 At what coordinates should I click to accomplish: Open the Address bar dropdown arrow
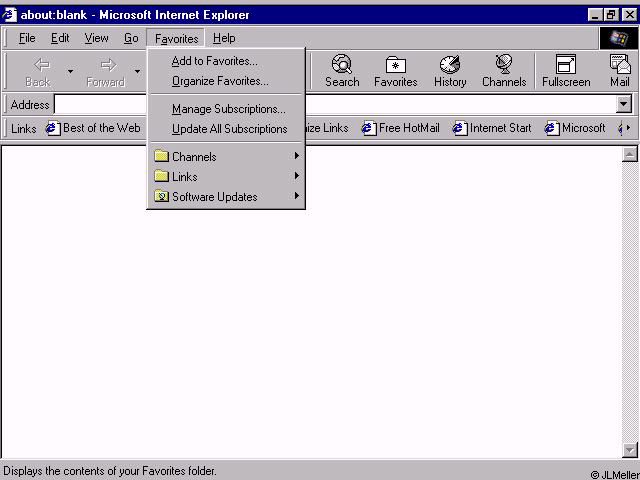coord(624,105)
